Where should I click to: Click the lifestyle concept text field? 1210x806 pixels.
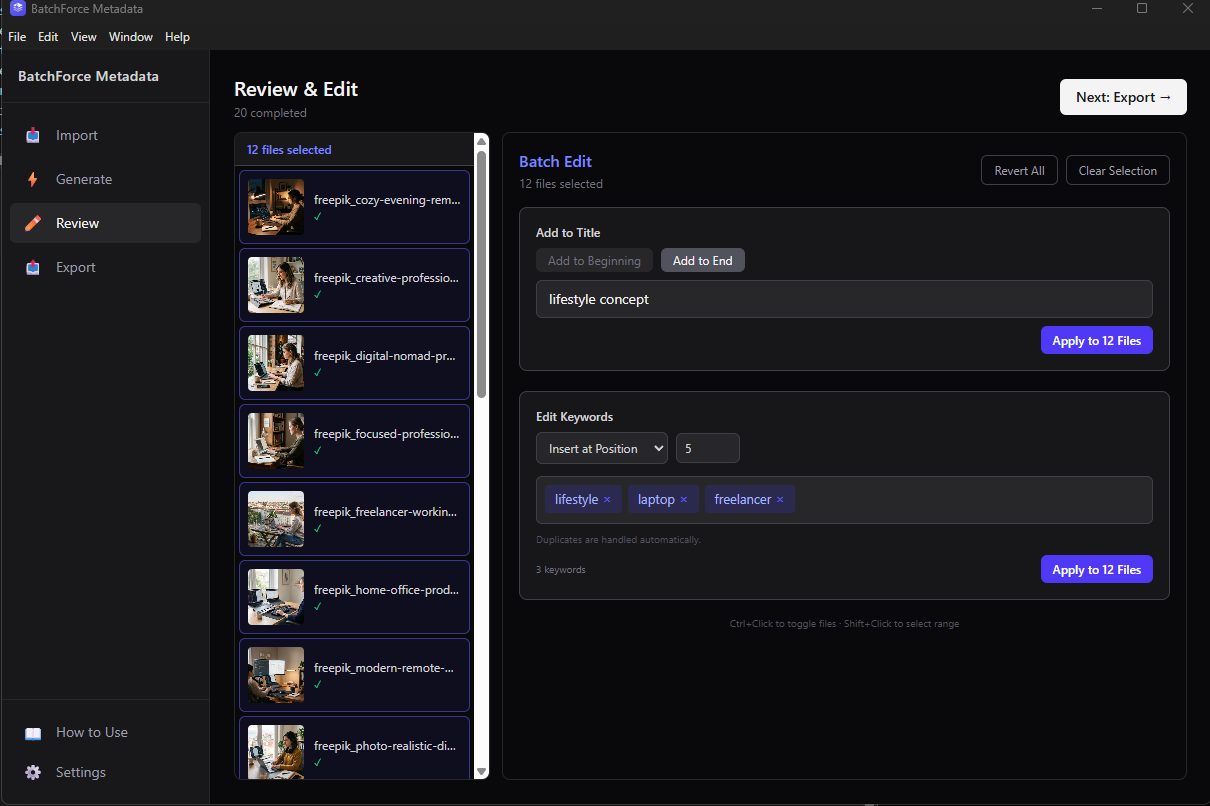843,299
